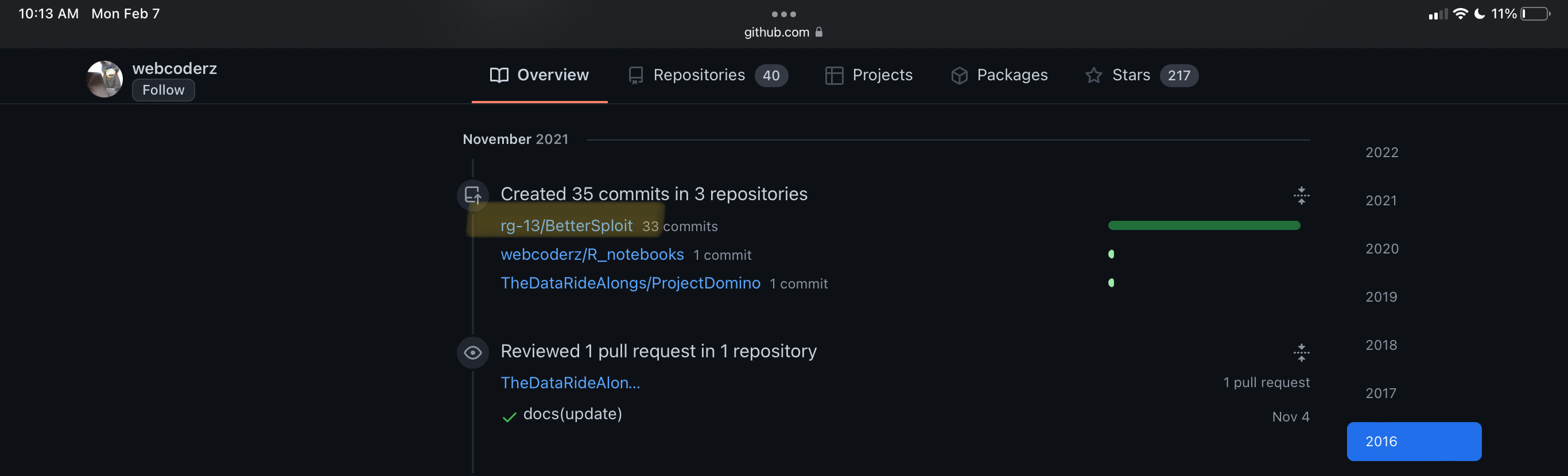Viewport: 1568px width, 476px height.
Task: Click the 'Created 35 commits in 3 repositories' heading
Action: pos(654,194)
